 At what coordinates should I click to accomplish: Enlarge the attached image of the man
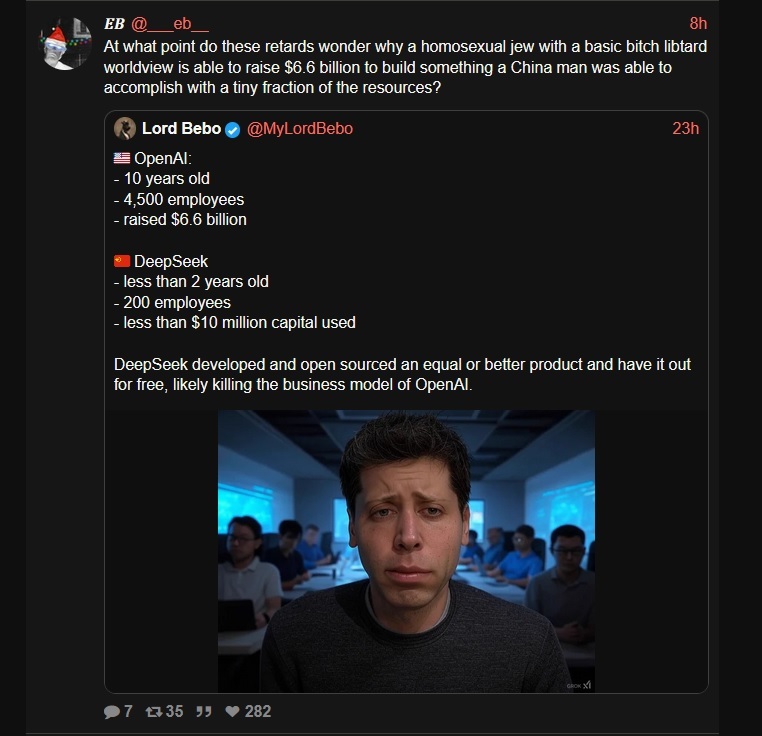(x=406, y=551)
